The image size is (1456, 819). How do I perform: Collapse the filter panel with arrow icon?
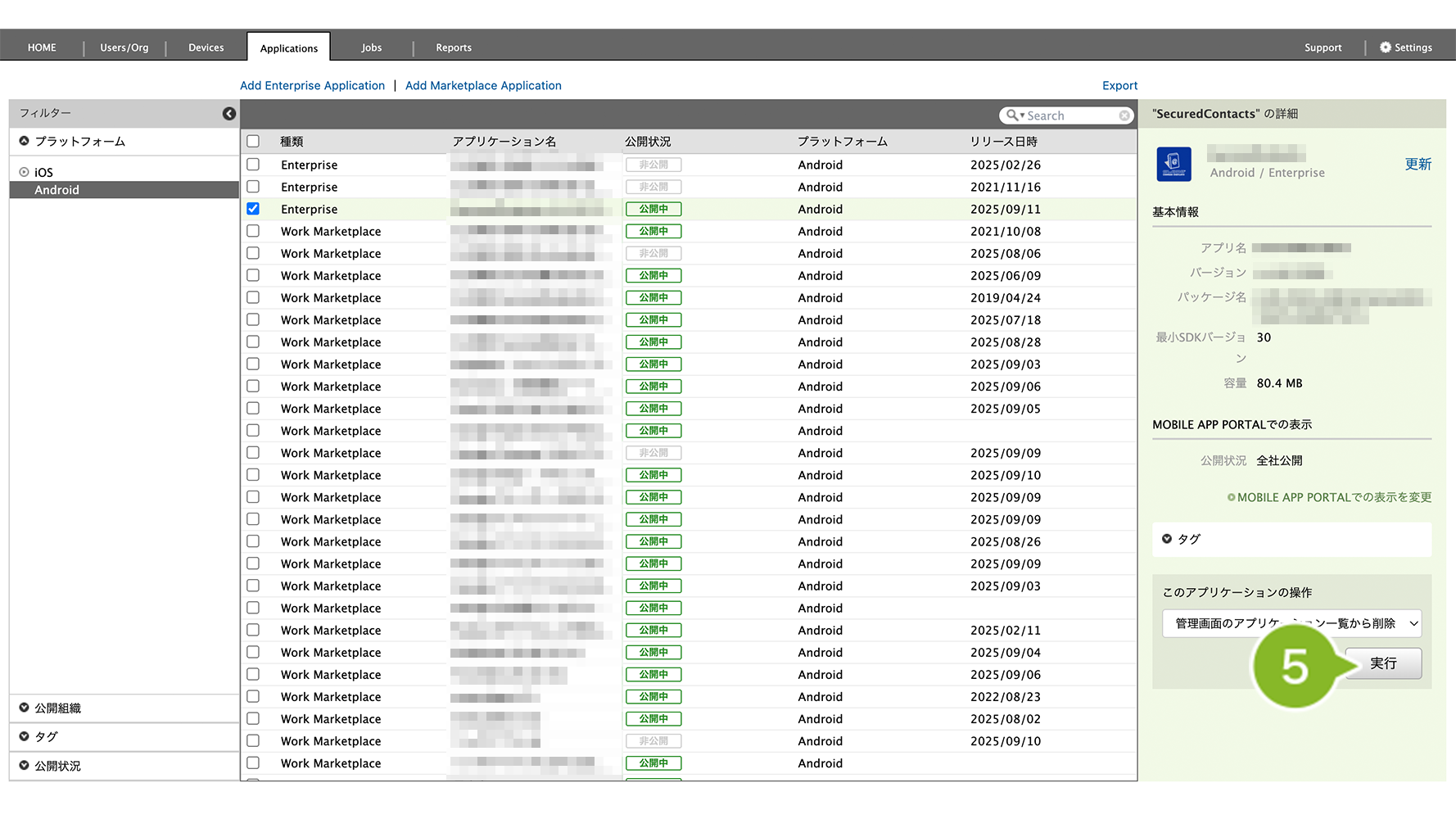coord(229,114)
